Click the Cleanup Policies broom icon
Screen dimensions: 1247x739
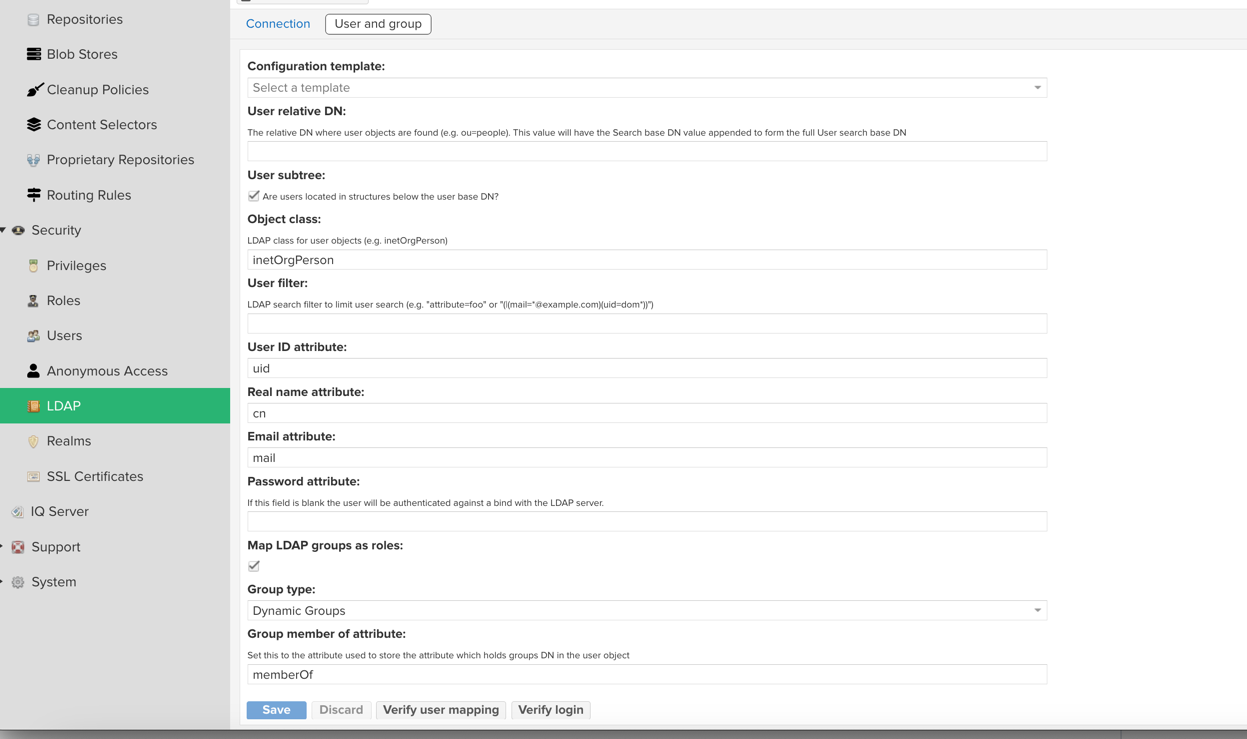tap(34, 89)
